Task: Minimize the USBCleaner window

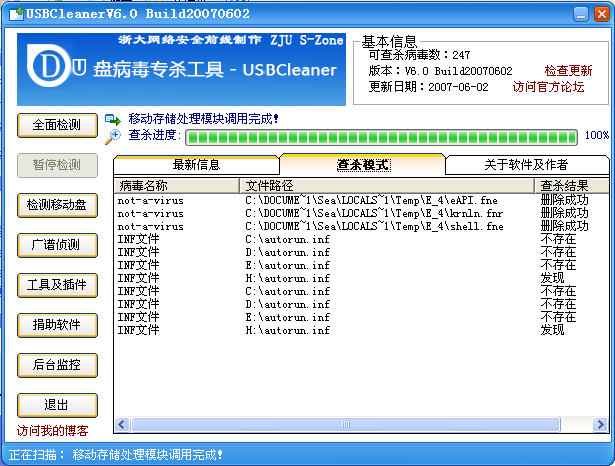Action: point(581,14)
